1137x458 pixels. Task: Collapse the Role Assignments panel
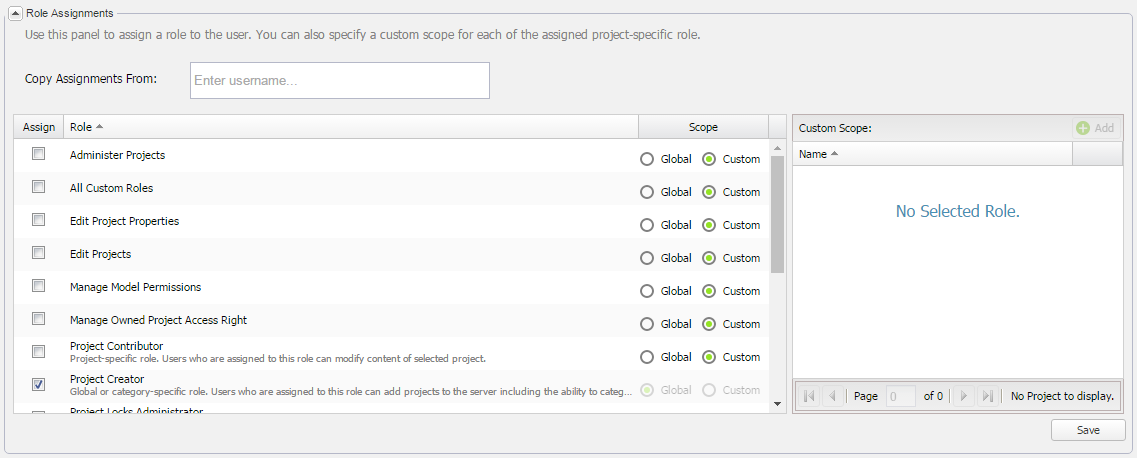click(15, 13)
